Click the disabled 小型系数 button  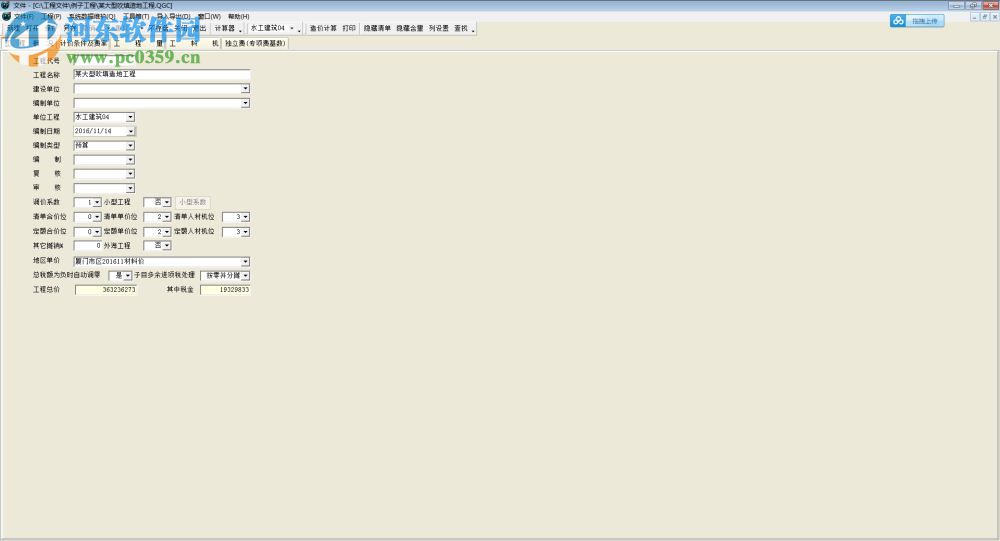(192, 202)
